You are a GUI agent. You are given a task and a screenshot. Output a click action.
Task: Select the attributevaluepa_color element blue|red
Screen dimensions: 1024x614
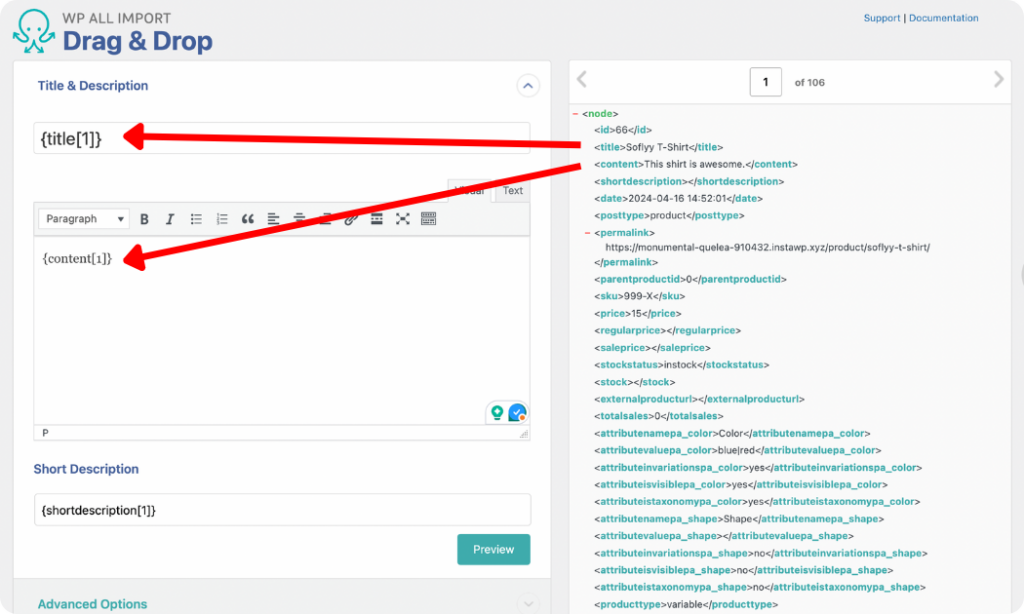coord(738,450)
